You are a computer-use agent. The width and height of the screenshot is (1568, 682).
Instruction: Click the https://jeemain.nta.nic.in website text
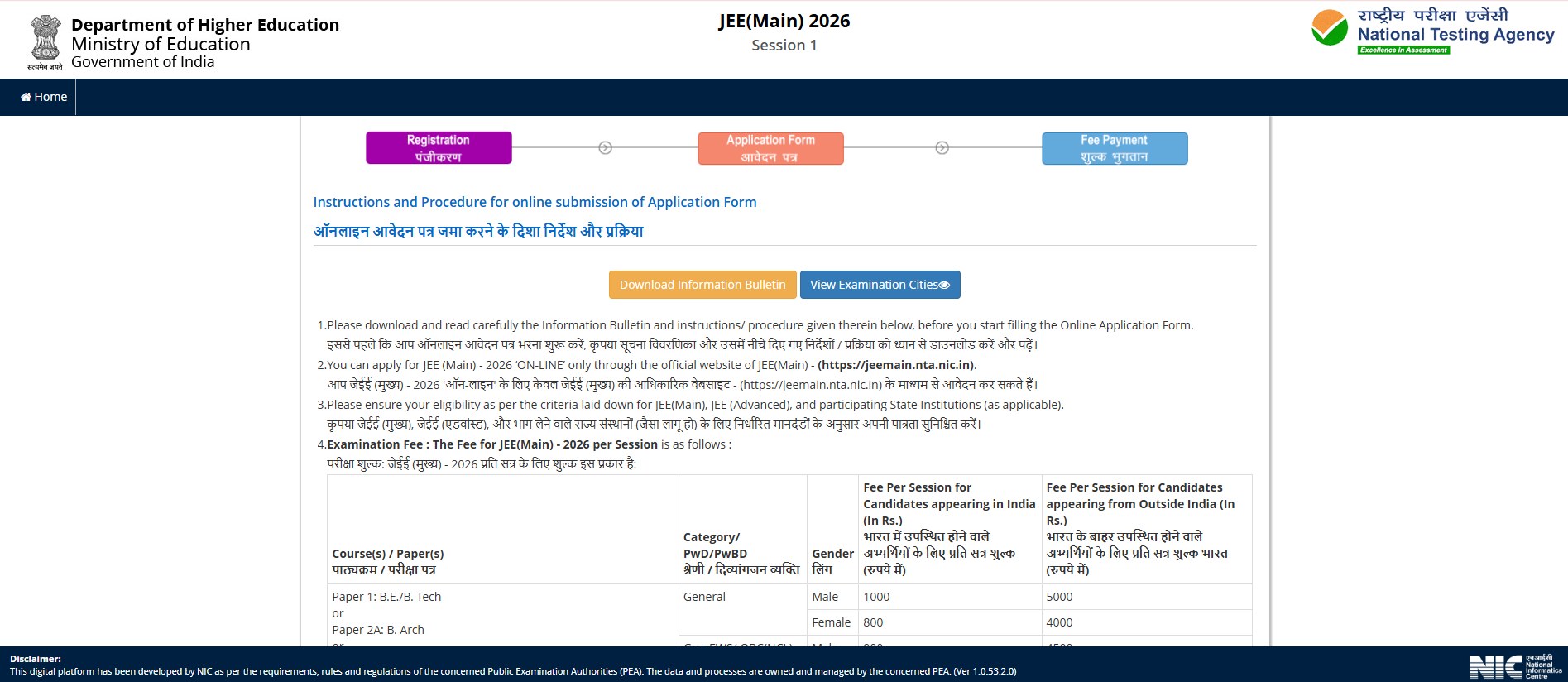[x=897, y=365]
